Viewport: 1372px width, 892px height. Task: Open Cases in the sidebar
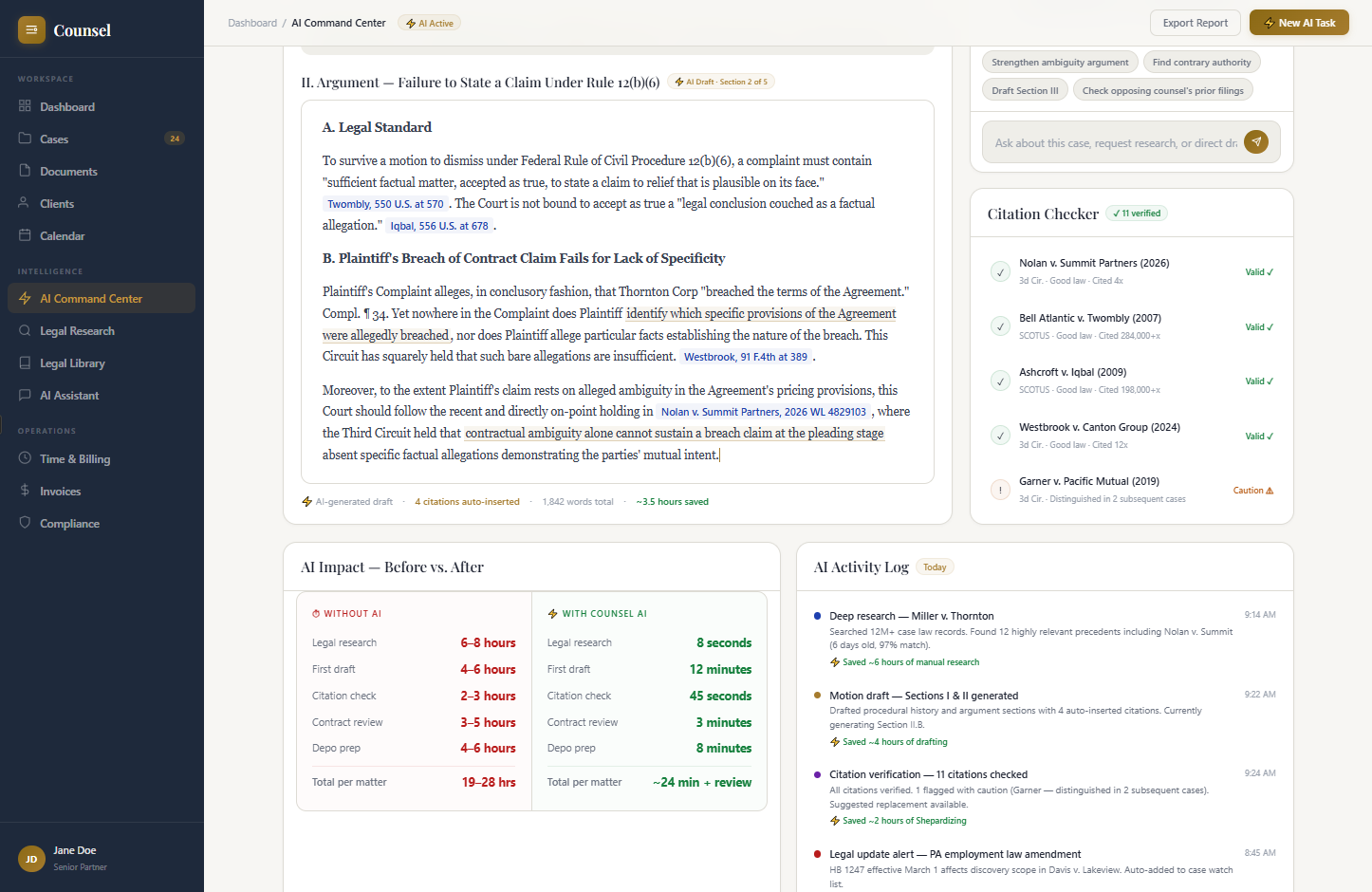pyautogui.click(x=102, y=139)
